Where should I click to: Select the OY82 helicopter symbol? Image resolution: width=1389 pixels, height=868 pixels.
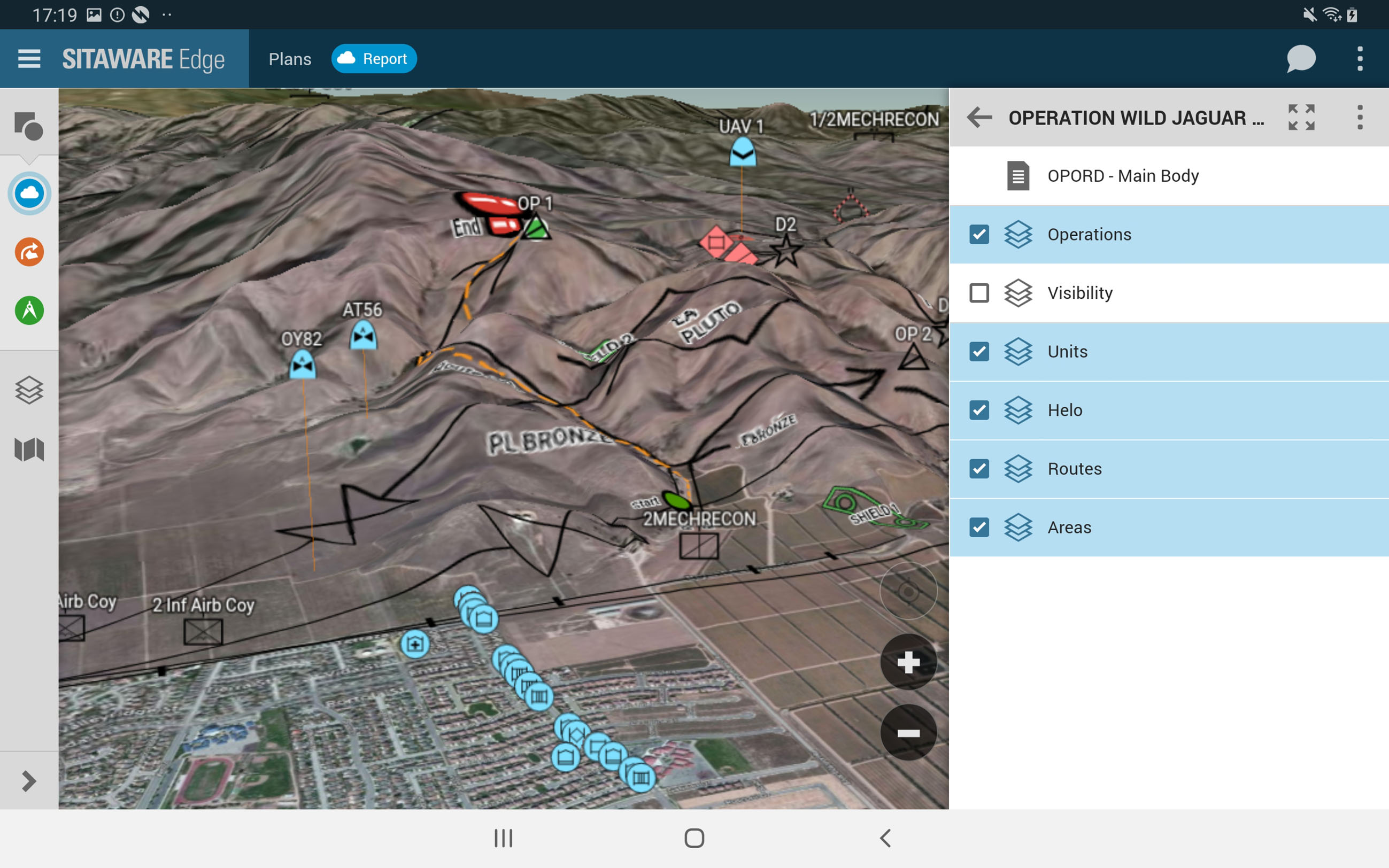point(303,364)
